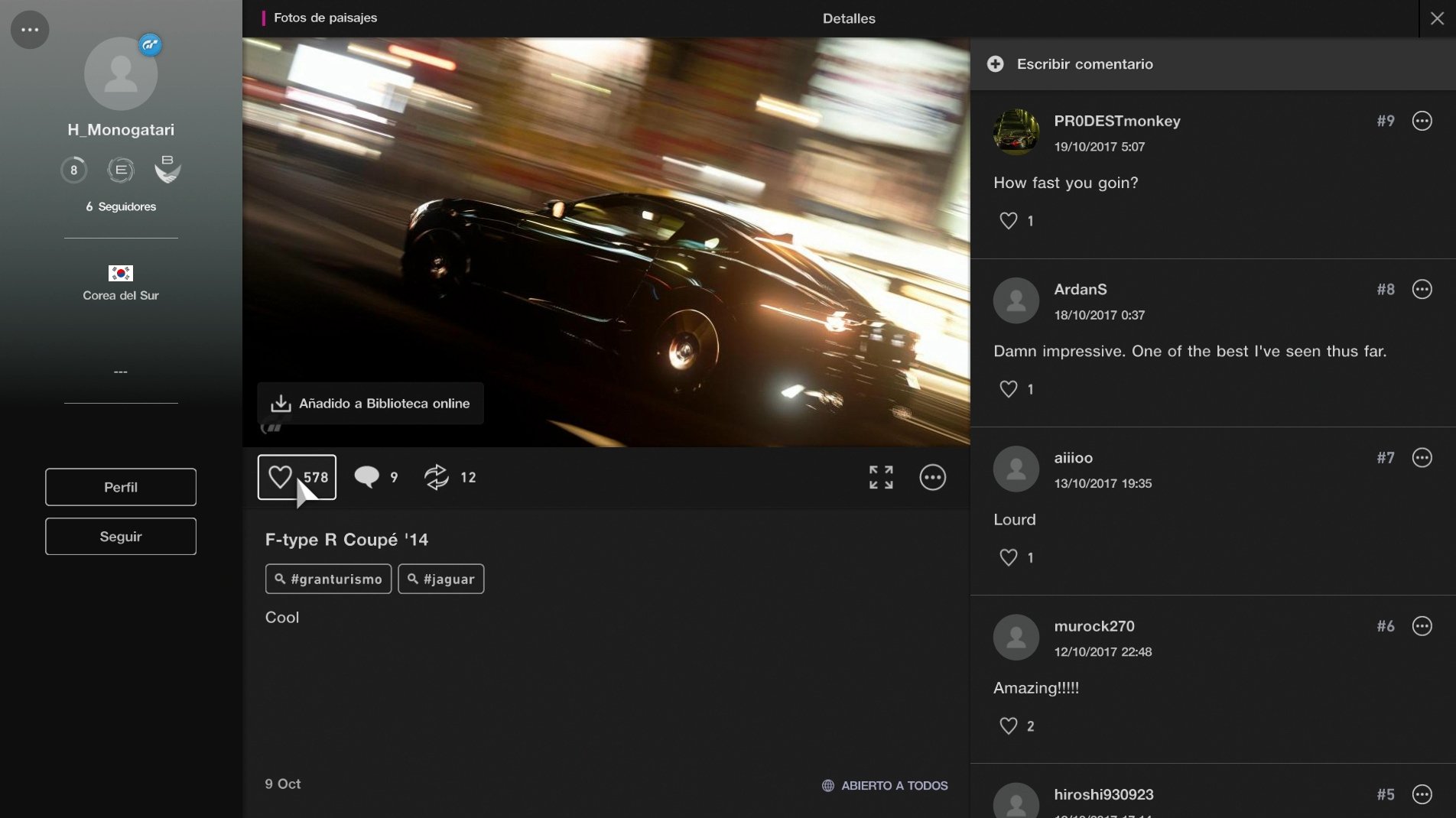1456x818 pixels.
Task: Expand the photo to fullscreen view
Action: click(x=880, y=476)
